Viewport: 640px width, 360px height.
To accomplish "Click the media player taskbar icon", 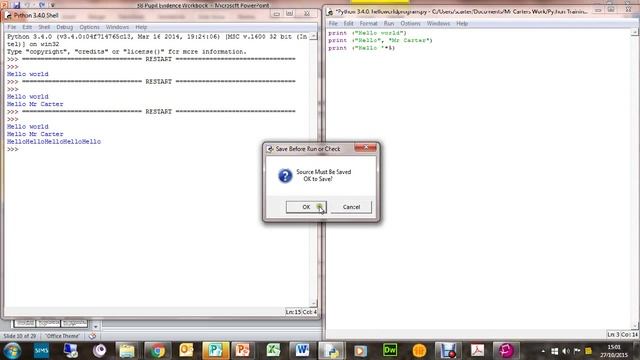I will pyautogui.click(x=360, y=351).
